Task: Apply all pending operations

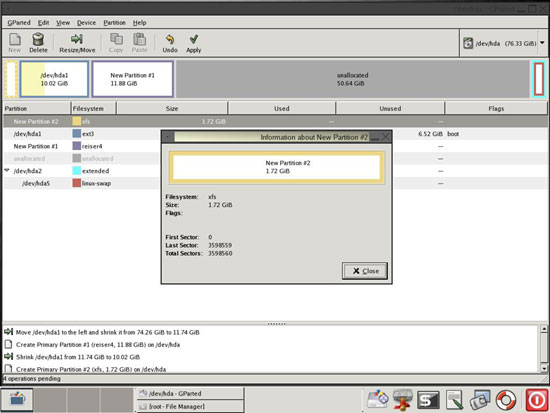Action: pos(193,43)
